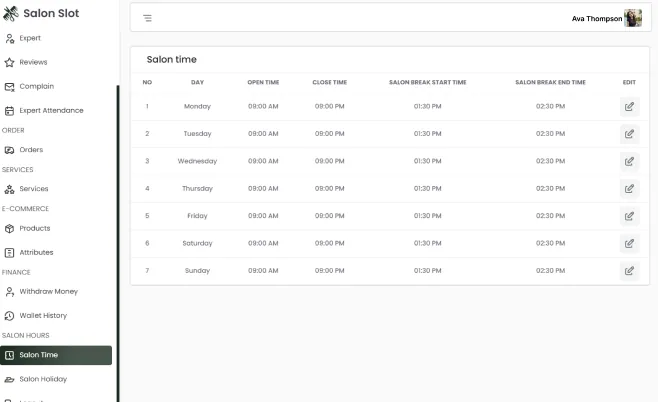Select the Salon Time menu entry
The width and height of the screenshot is (658, 402).
[56, 355]
